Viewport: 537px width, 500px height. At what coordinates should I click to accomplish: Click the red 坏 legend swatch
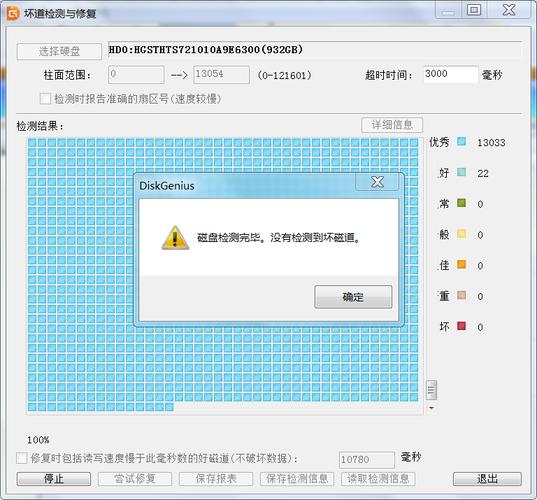tap(461, 326)
